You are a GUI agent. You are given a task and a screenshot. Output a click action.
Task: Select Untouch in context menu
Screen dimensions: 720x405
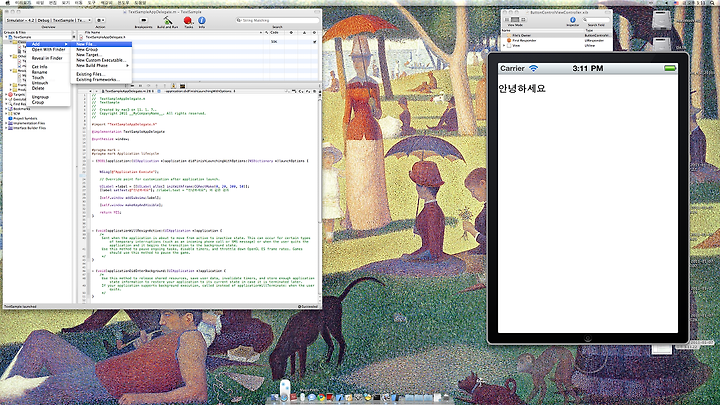pos(48,83)
